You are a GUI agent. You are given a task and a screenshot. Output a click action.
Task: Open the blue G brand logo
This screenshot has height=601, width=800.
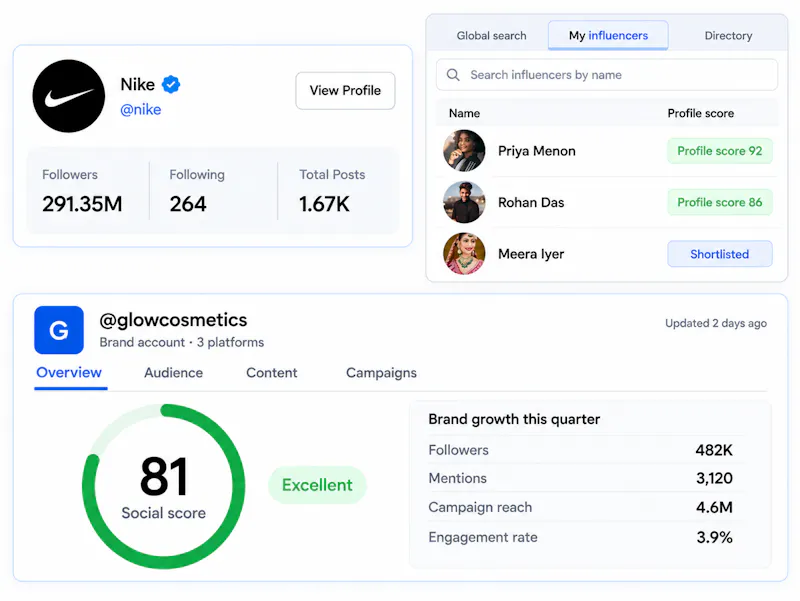(x=59, y=330)
